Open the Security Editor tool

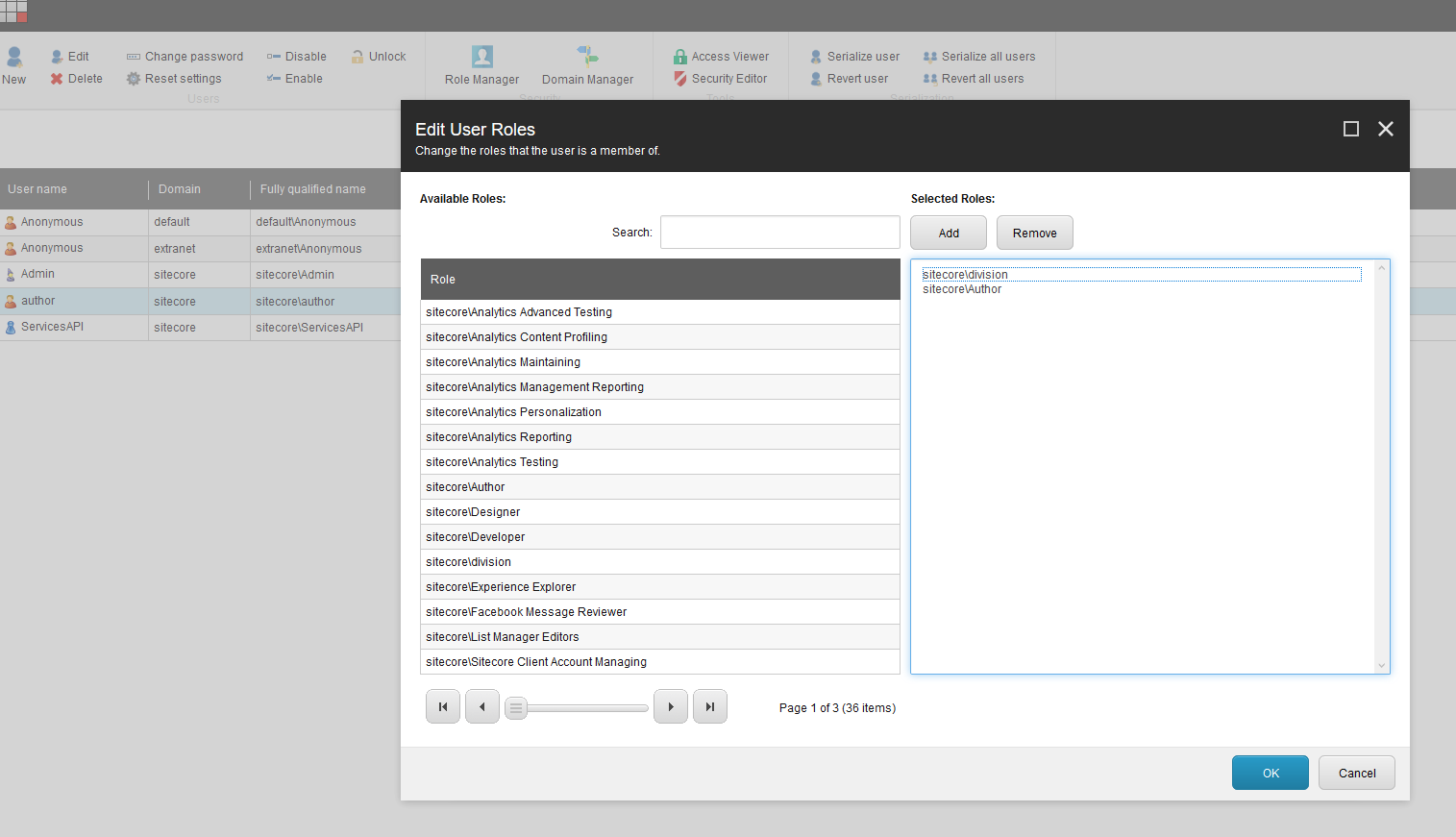[720, 79]
